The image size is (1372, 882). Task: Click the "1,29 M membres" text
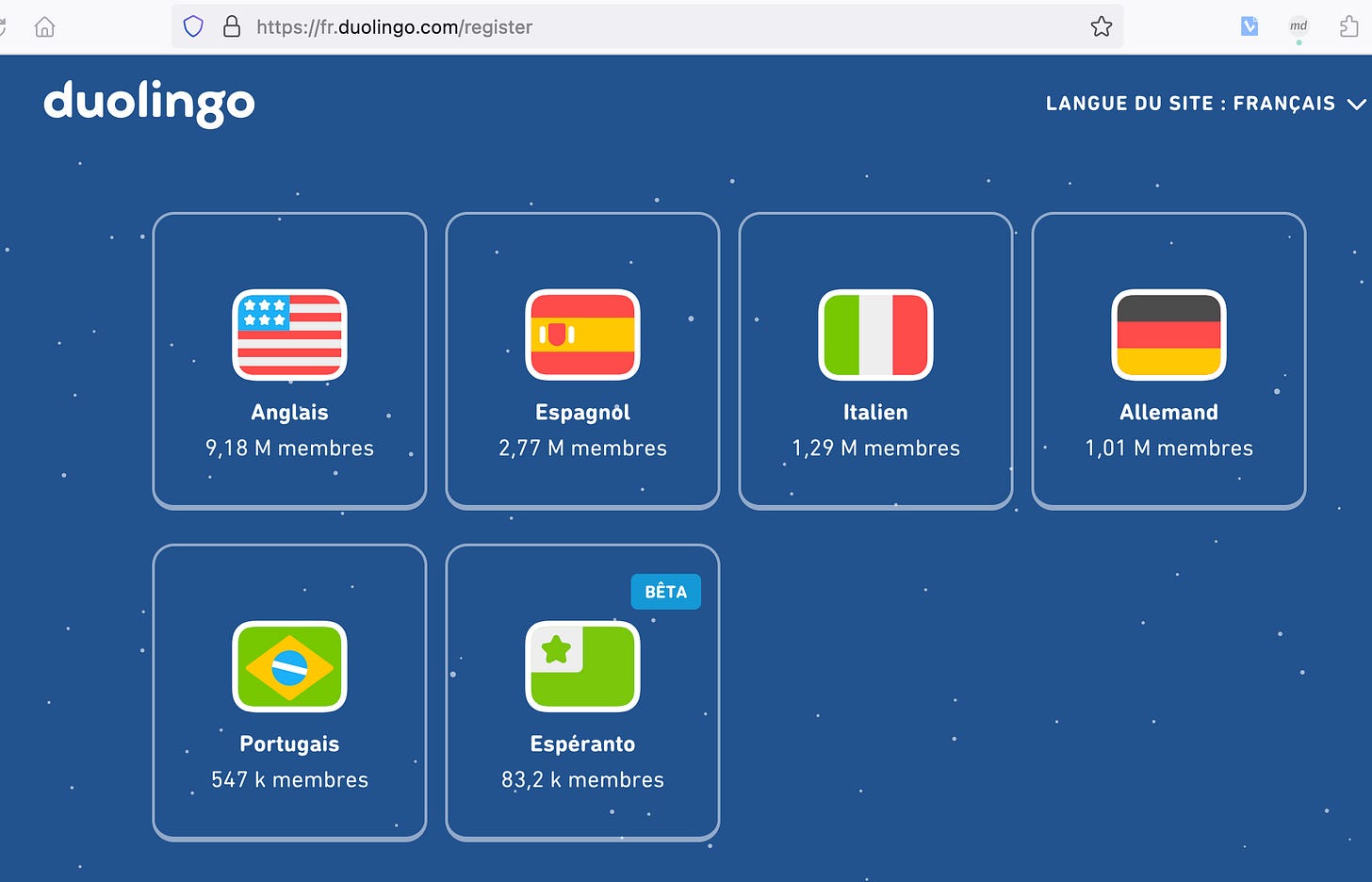(x=875, y=448)
